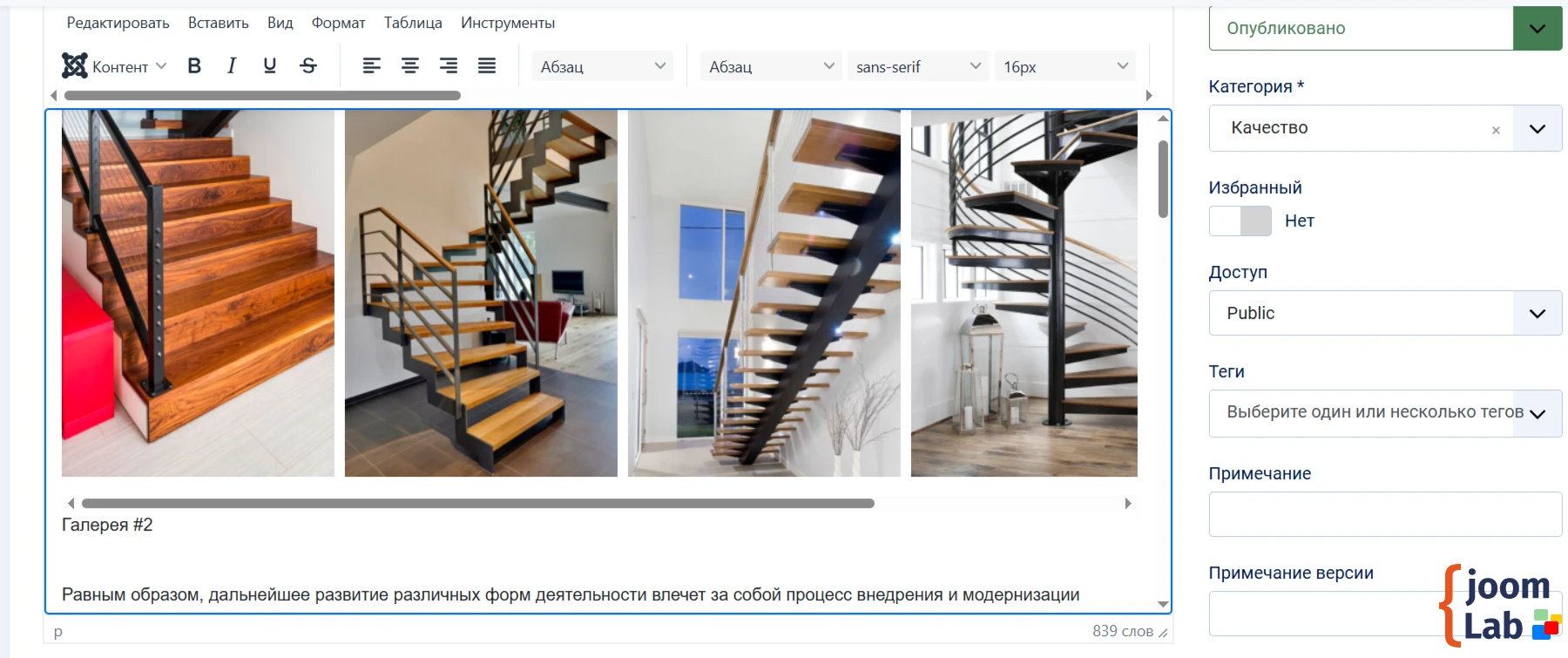Open the Joomla Контент button menu
This screenshot has width=1568, height=658.
[x=114, y=66]
